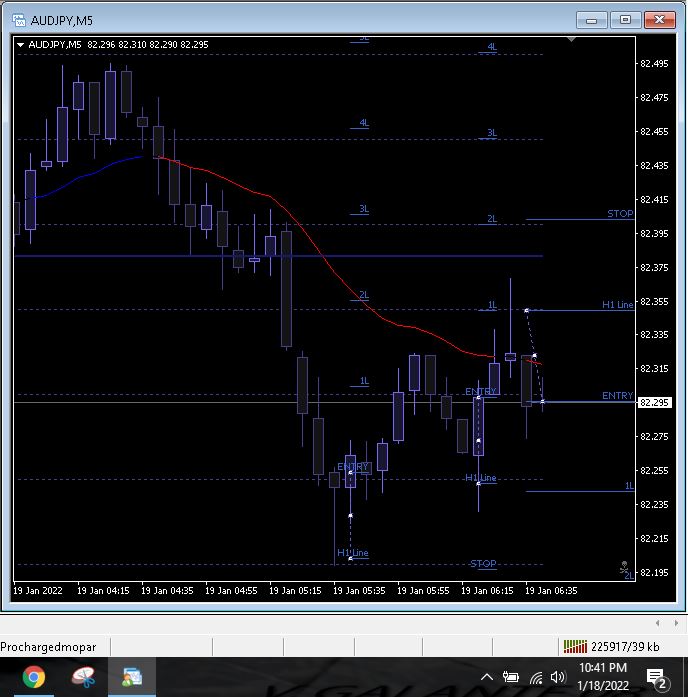
Task: Select the STOP line label at 82.40
Action: coord(620,214)
